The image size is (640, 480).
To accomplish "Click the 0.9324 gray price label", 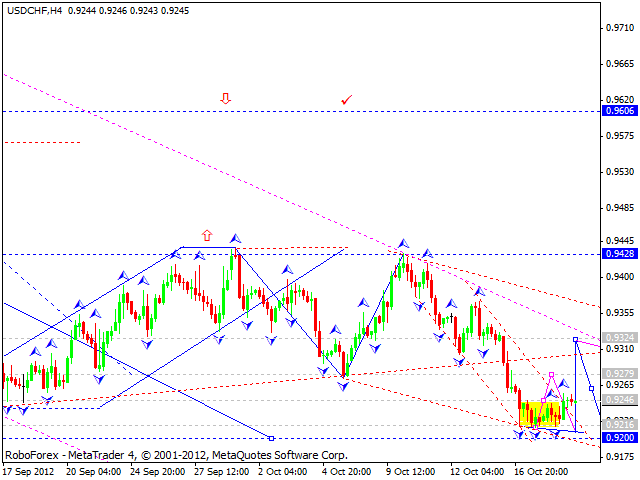I will [619, 338].
